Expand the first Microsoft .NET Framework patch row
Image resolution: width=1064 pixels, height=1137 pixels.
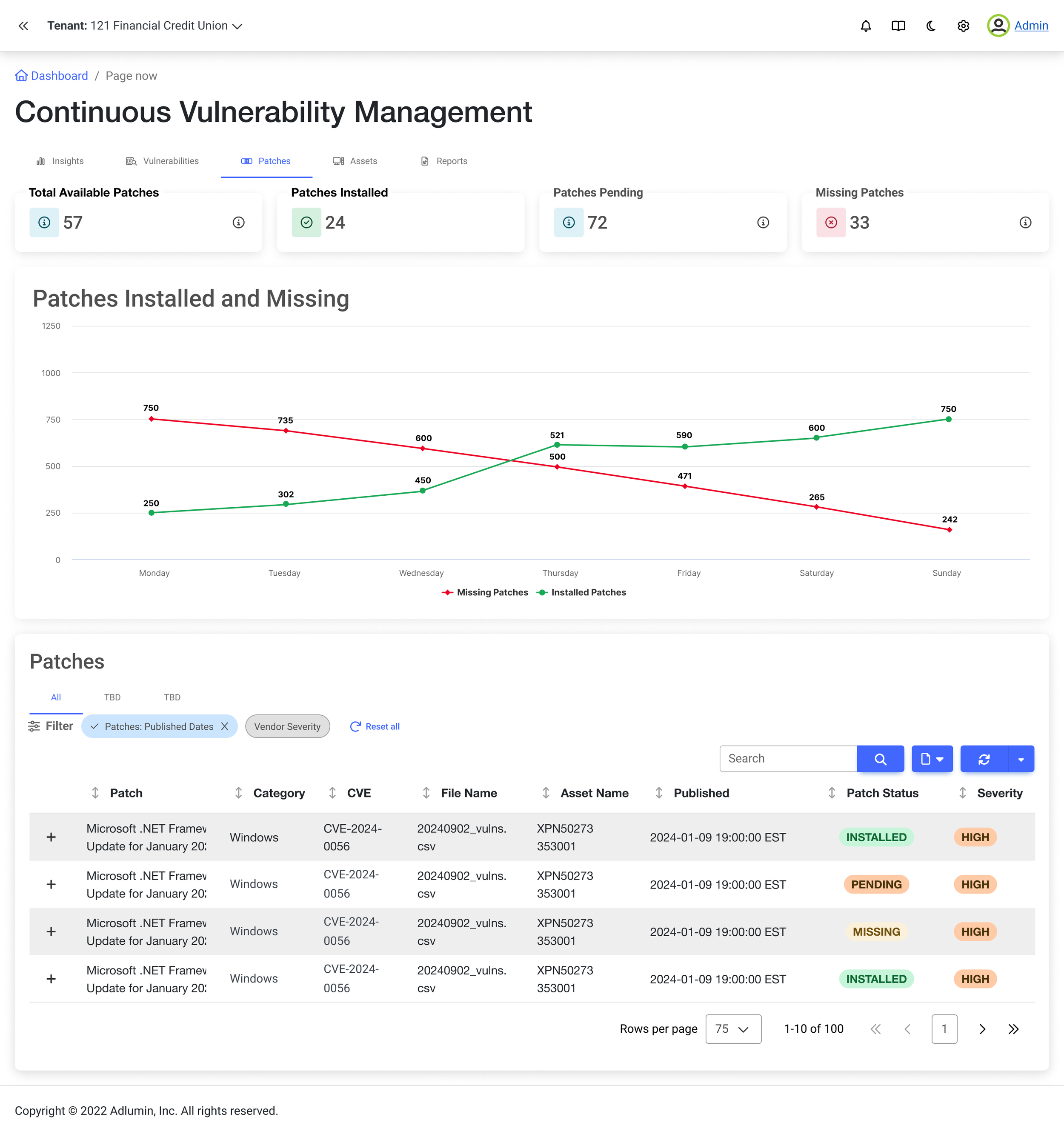[x=50, y=837]
